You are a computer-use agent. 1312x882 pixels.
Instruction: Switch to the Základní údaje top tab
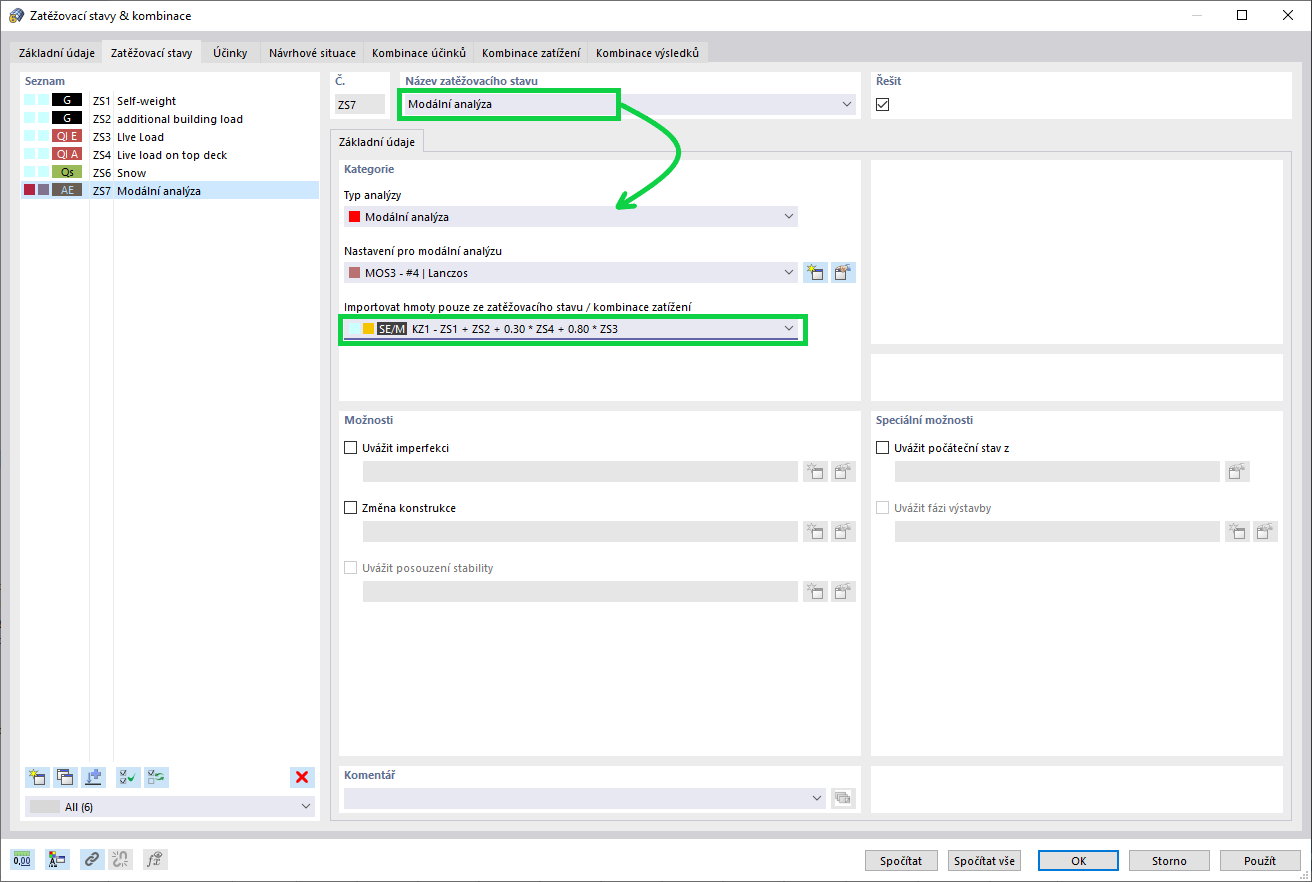pyautogui.click(x=57, y=52)
